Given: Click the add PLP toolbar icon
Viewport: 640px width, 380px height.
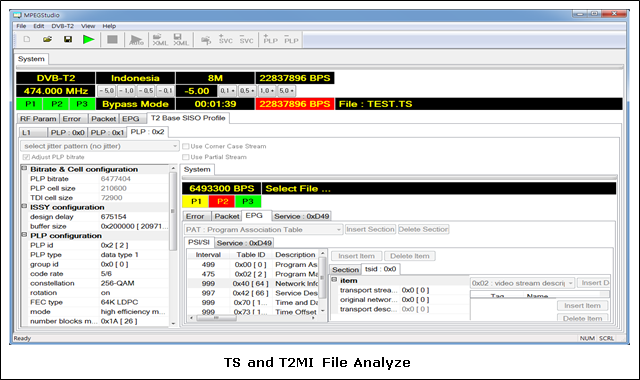Looking at the screenshot, I should [270, 40].
